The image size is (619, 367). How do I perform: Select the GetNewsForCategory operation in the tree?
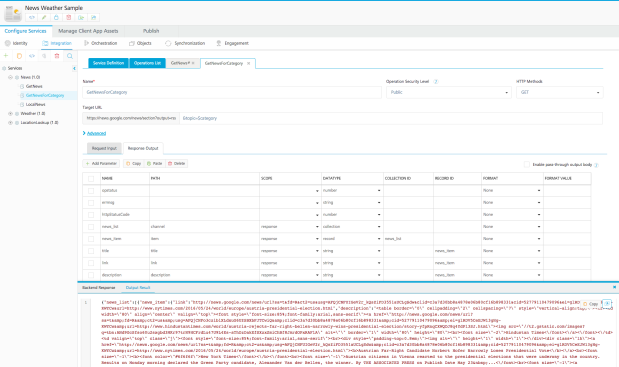(x=45, y=95)
